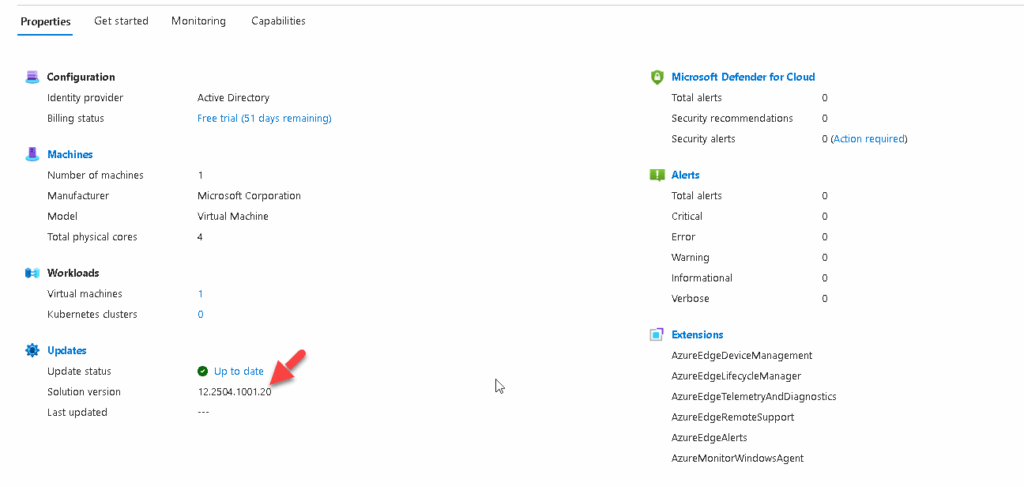1024x487 pixels.
Task: Click the Configuration section icon
Action: tap(32, 77)
